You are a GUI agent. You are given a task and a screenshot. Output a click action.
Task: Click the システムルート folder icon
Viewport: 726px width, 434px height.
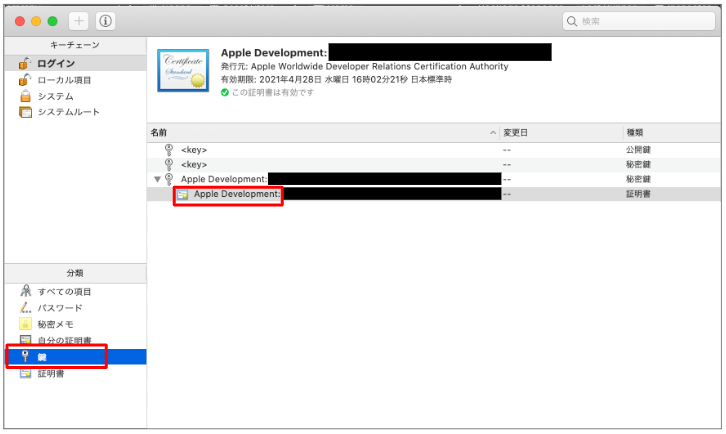tap(25, 112)
